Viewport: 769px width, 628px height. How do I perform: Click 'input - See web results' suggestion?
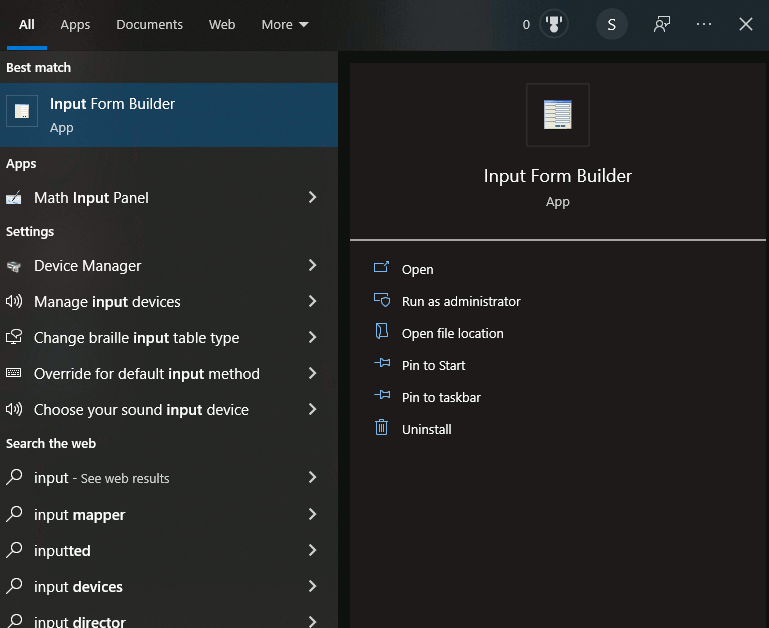point(169,477)
